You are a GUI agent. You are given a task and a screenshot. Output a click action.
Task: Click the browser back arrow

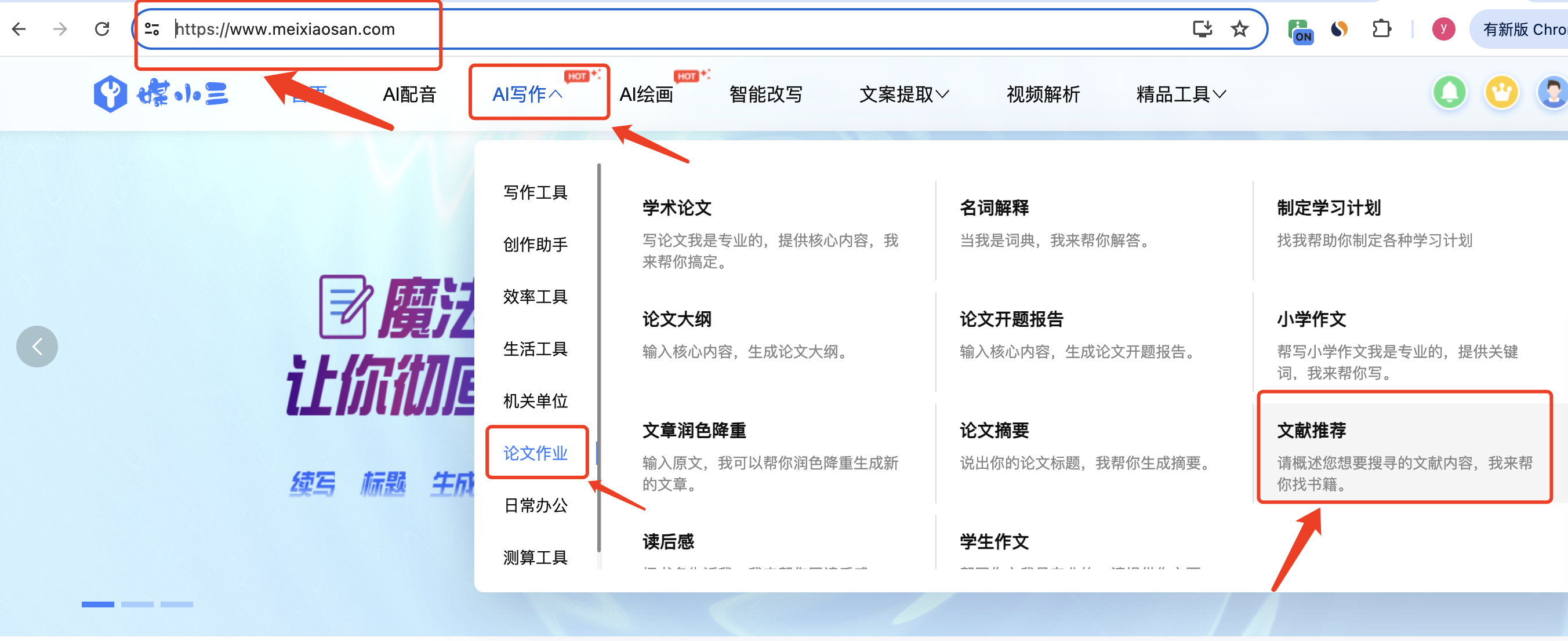pos(19,28)
